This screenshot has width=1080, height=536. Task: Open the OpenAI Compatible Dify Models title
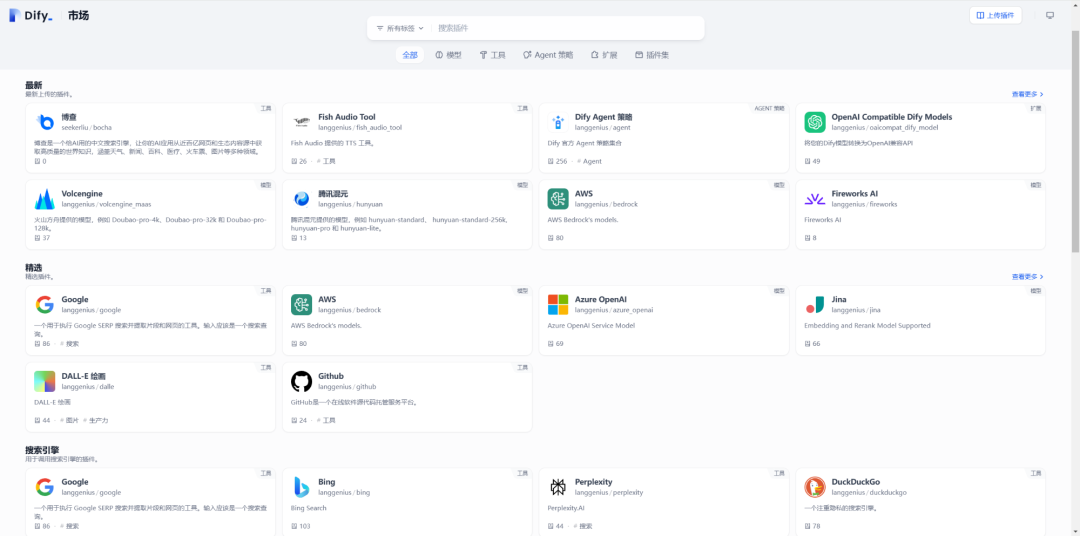[891, 117]
